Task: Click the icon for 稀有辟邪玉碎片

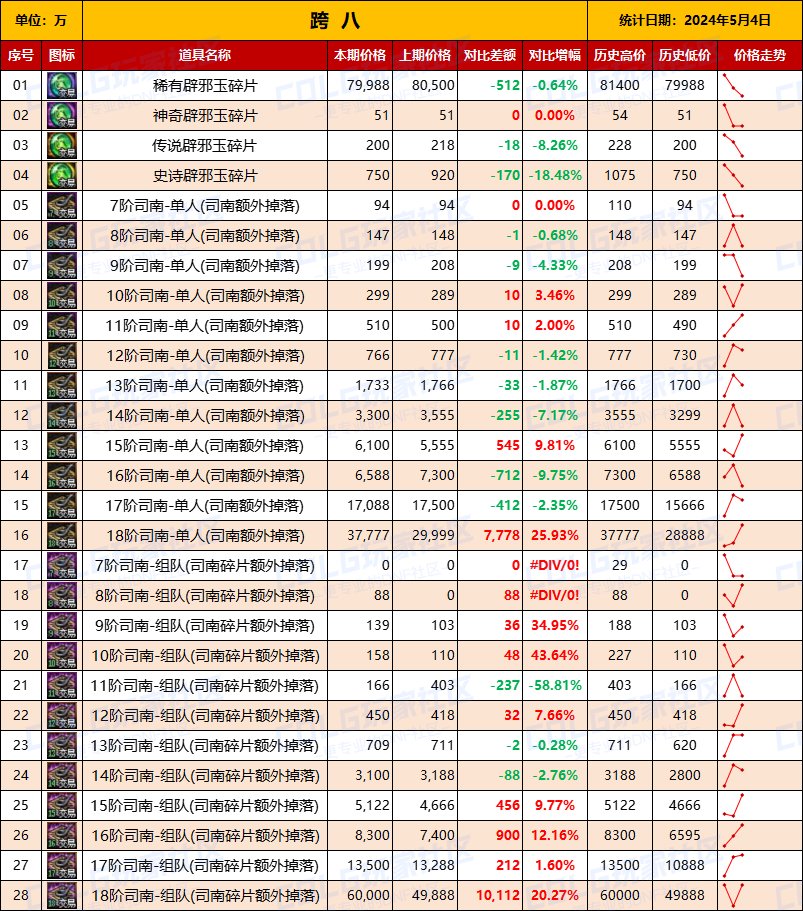Action: pos(62,85)
